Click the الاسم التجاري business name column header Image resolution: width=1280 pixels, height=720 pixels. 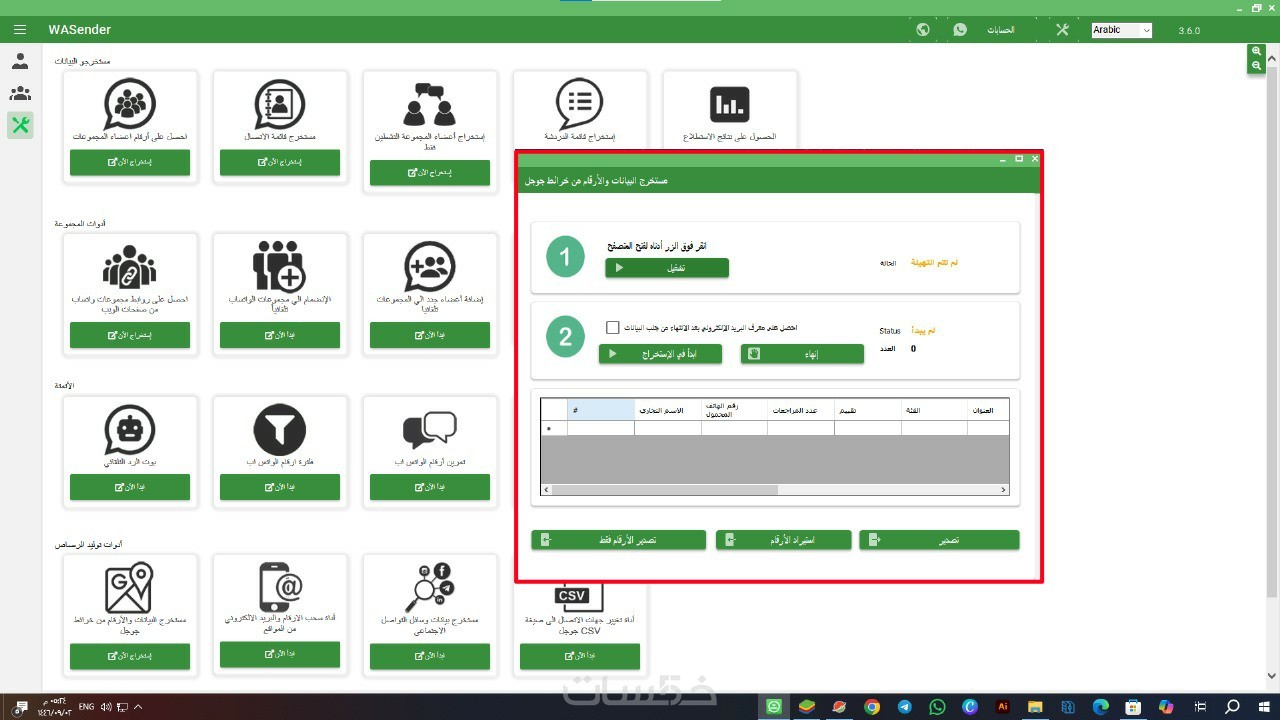point(668,410)
